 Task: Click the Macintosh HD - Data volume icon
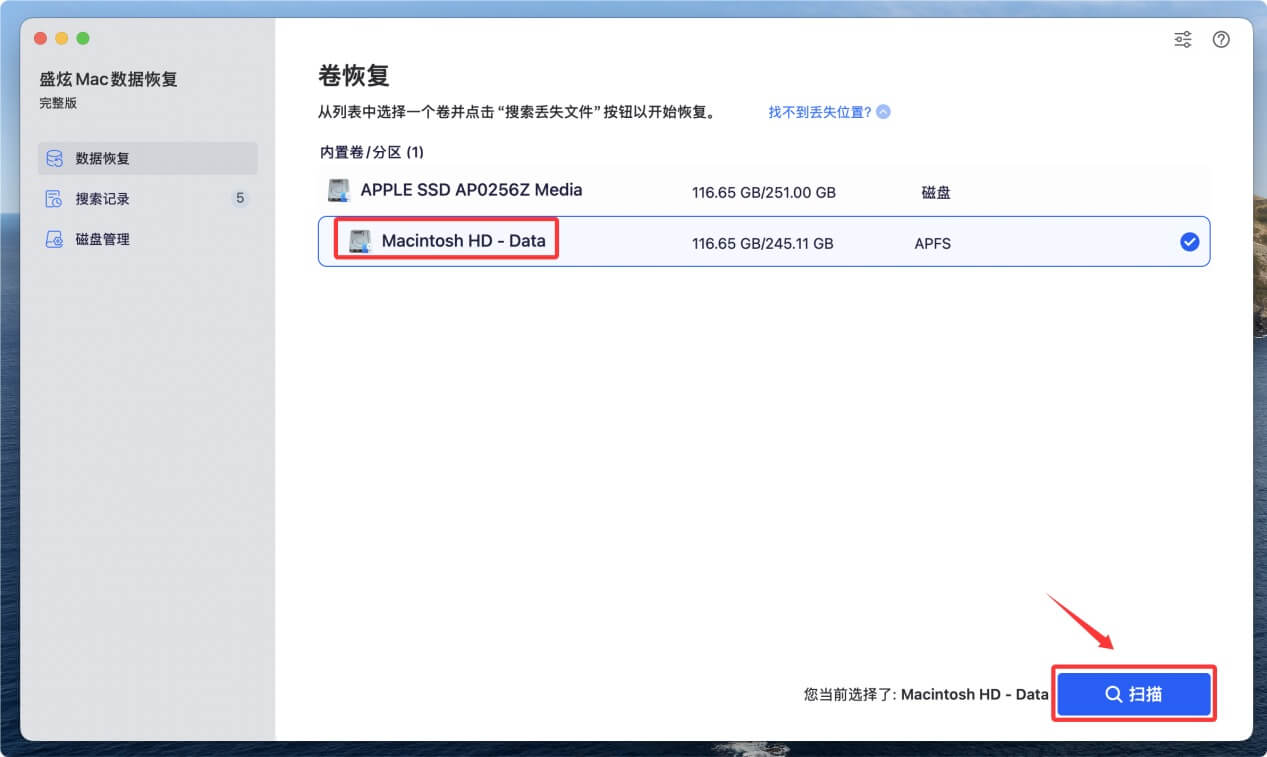pyautogui.click(x=362, y=240)
